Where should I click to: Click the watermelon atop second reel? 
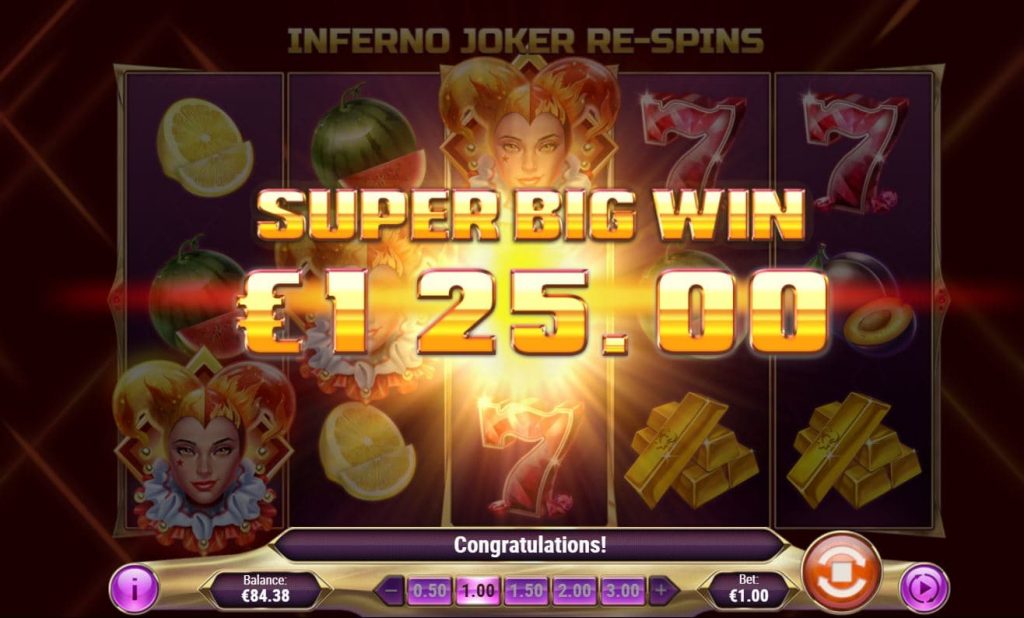[364, 136]
